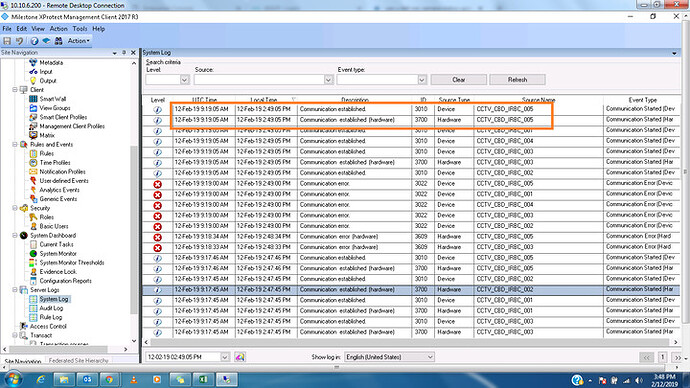The height and width of the screenshot is (388, 690).
Task: Open the Action toolbar dropdown
Action: 78,40
